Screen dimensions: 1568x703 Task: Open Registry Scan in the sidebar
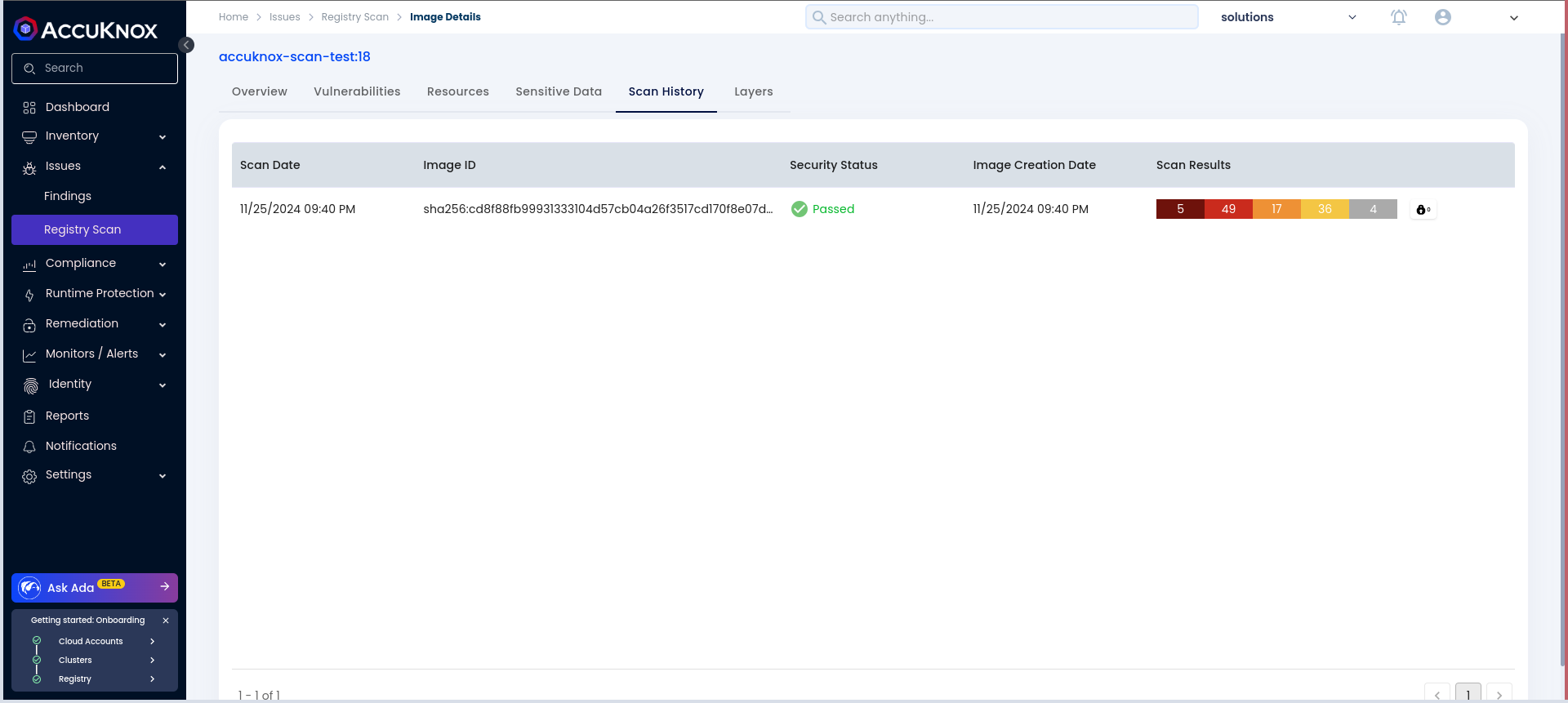click(x=95, y=230)
